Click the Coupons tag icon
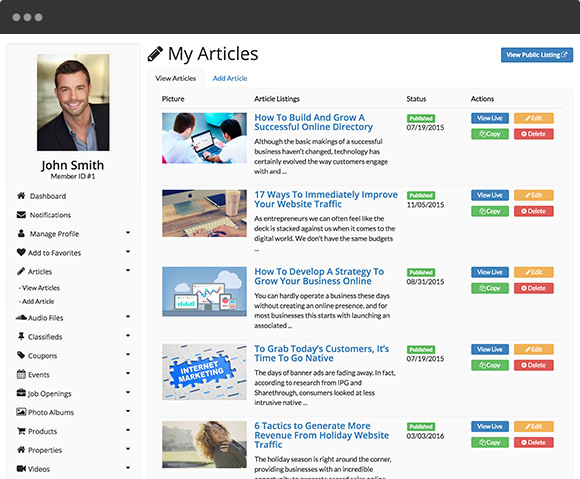The image size is (580, 479). 21,355
